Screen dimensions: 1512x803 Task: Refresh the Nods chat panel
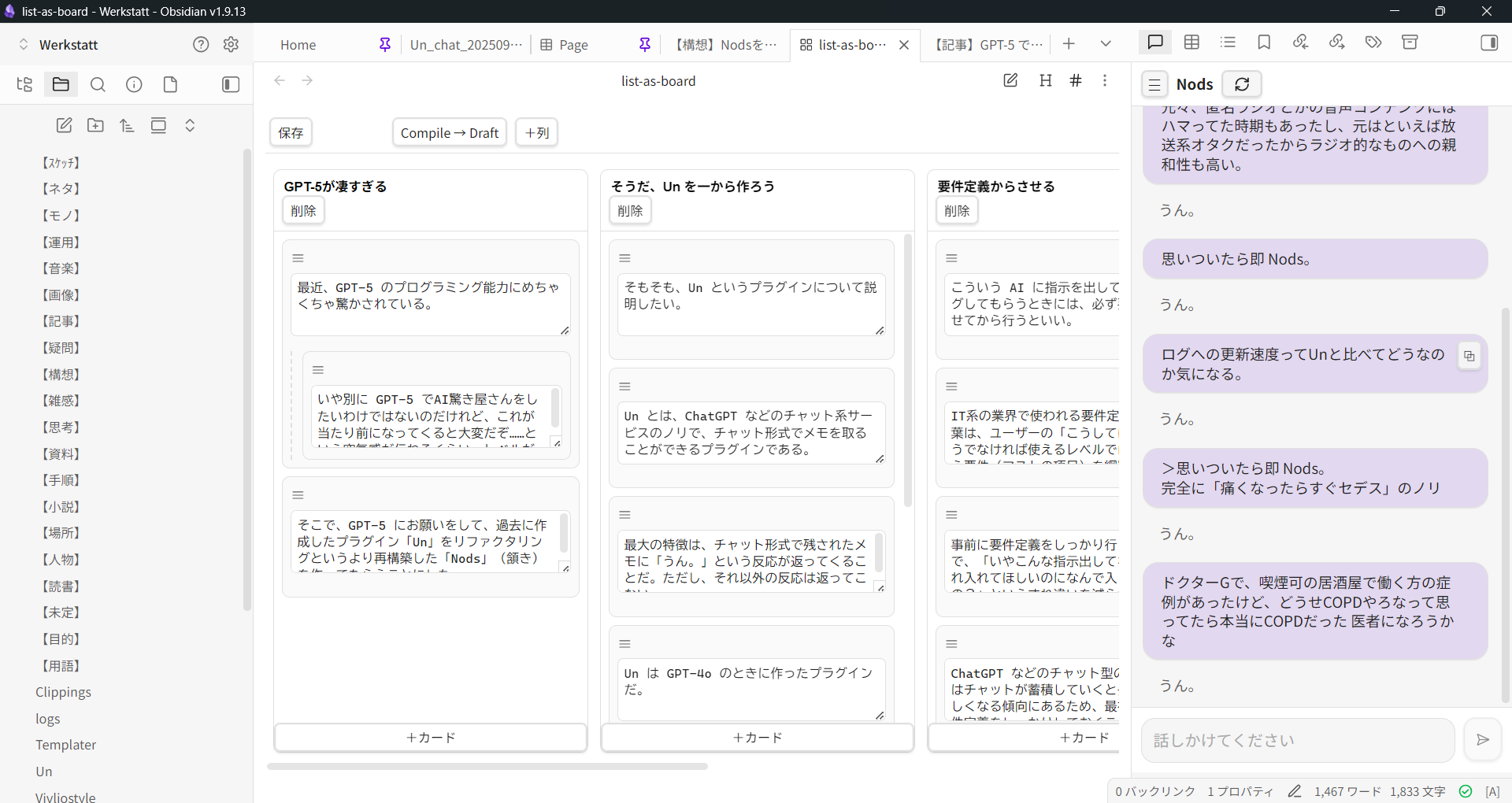[1242, 84]
